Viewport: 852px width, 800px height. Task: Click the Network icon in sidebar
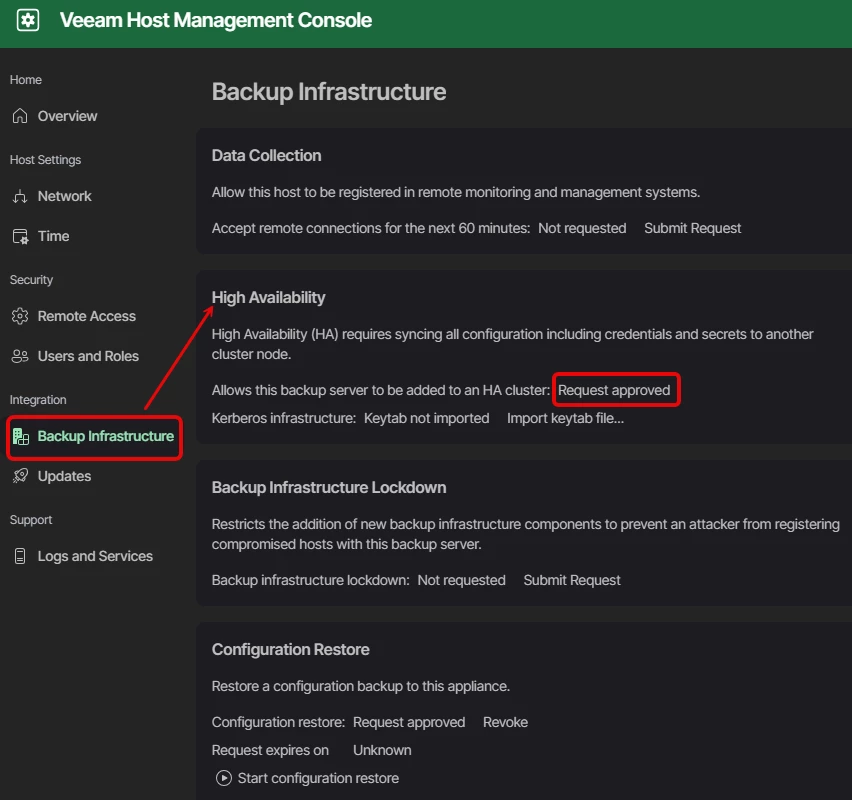[20, 196]
